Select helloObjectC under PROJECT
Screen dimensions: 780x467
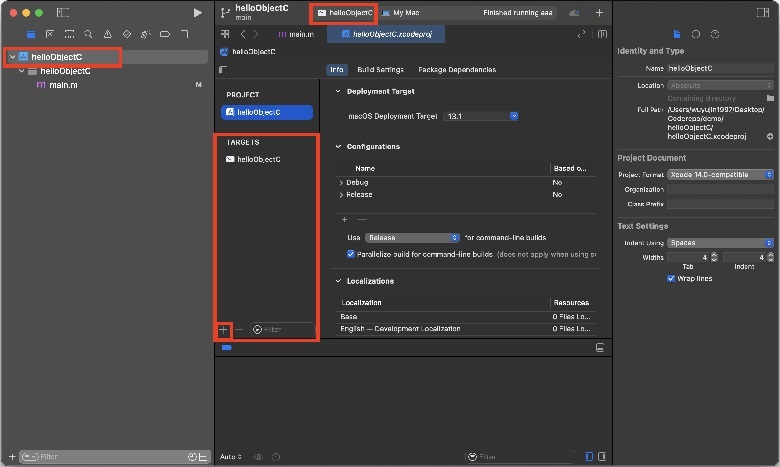coord(267,112)
